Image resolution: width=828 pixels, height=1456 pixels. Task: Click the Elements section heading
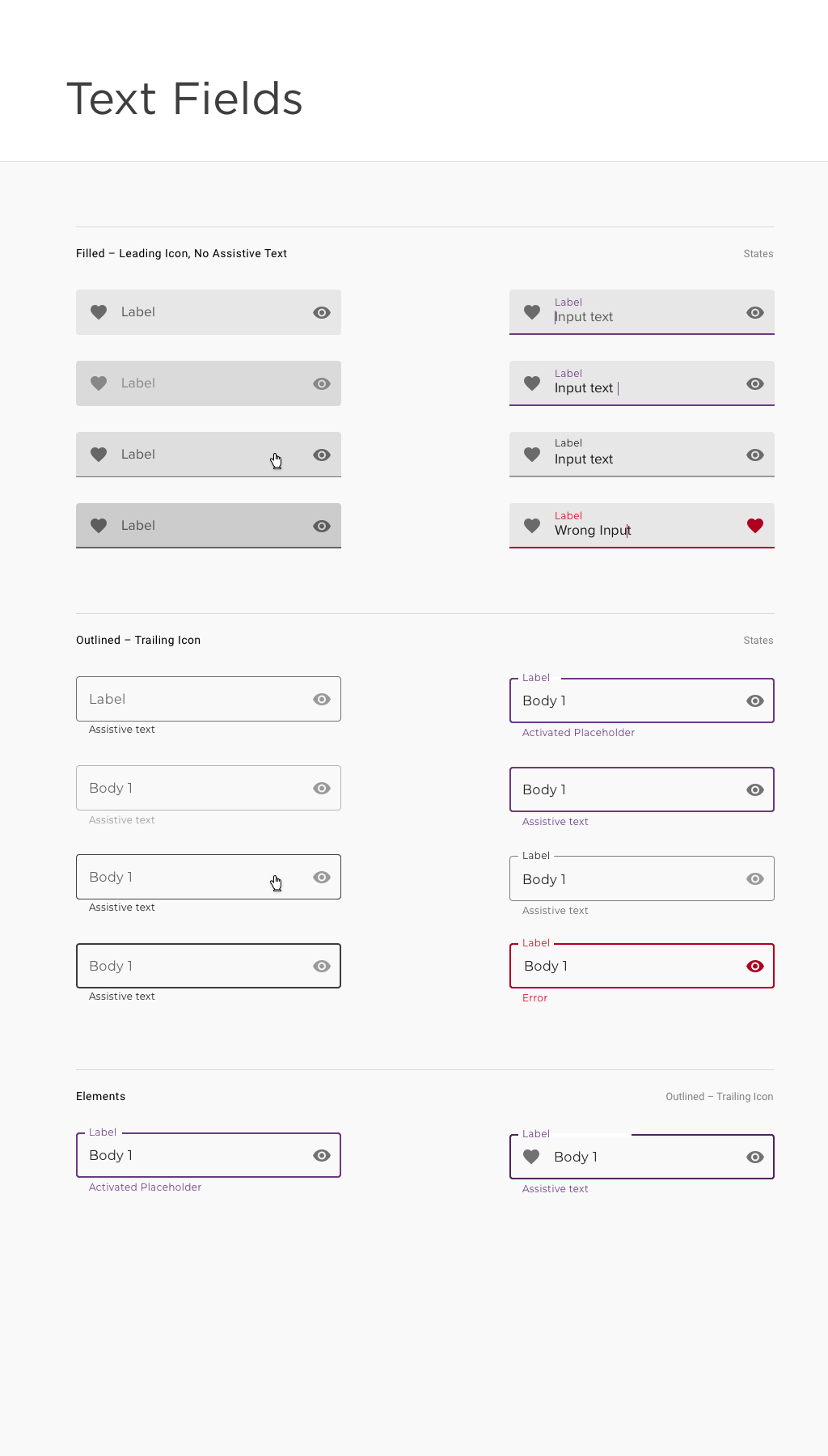point(100,1096)
